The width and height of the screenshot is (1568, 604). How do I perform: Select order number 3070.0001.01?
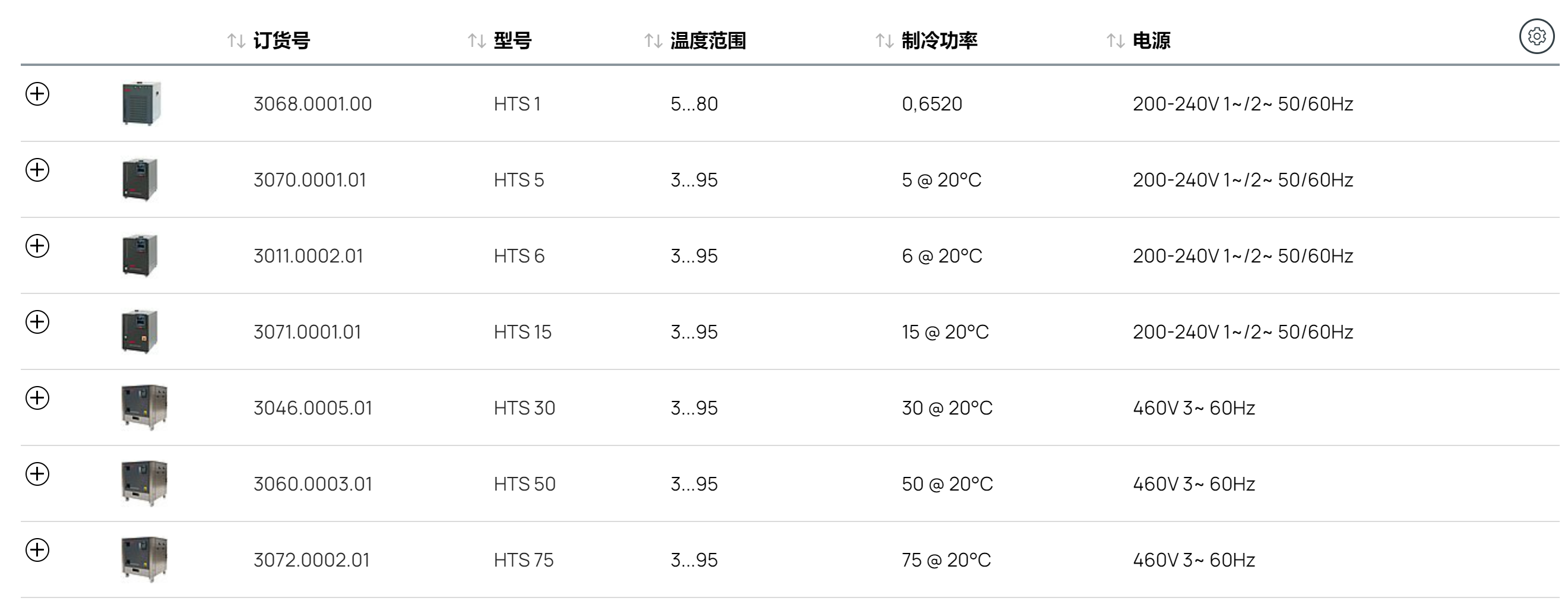(310, 180)
